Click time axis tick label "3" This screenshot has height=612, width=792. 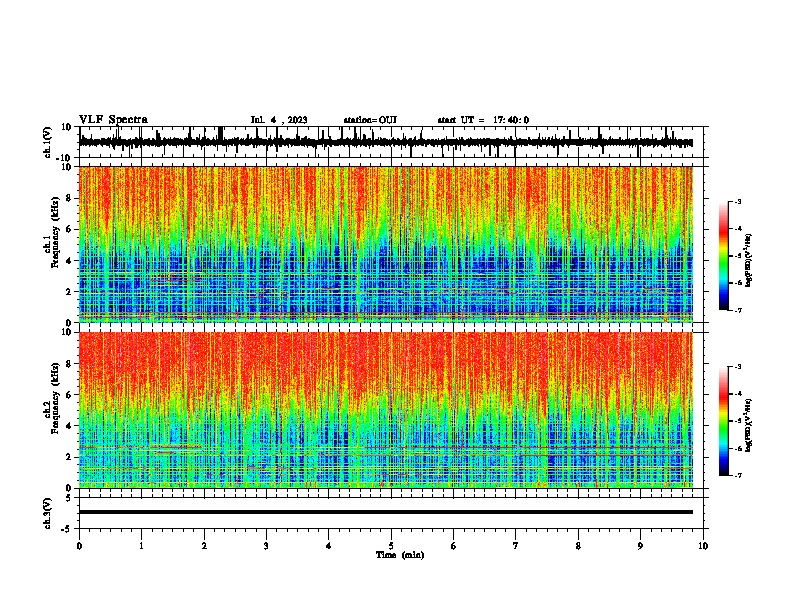coord(266,546)
